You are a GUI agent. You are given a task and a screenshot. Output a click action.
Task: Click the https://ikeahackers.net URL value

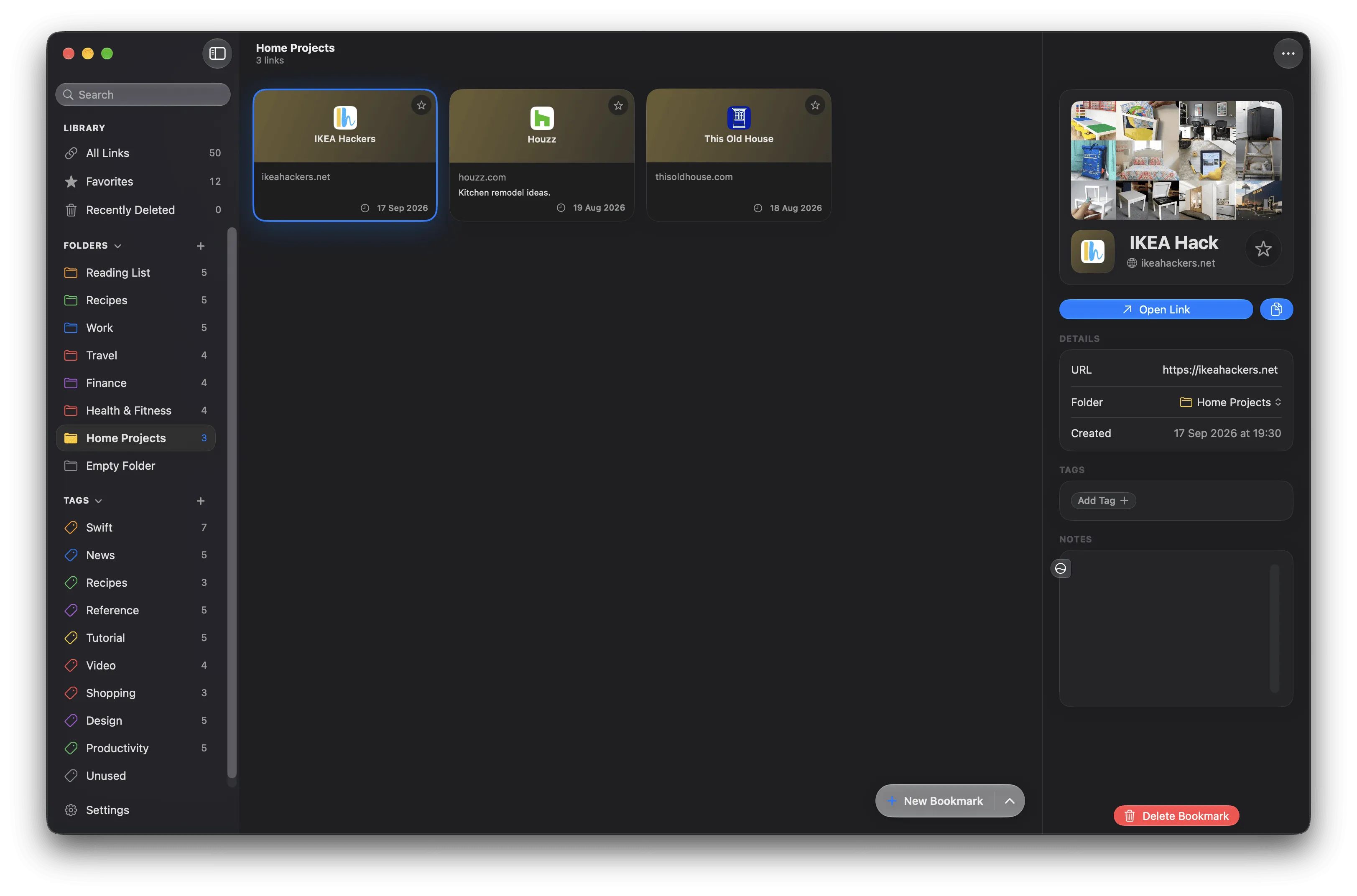pyautogui.click(x=1220, y=370)
